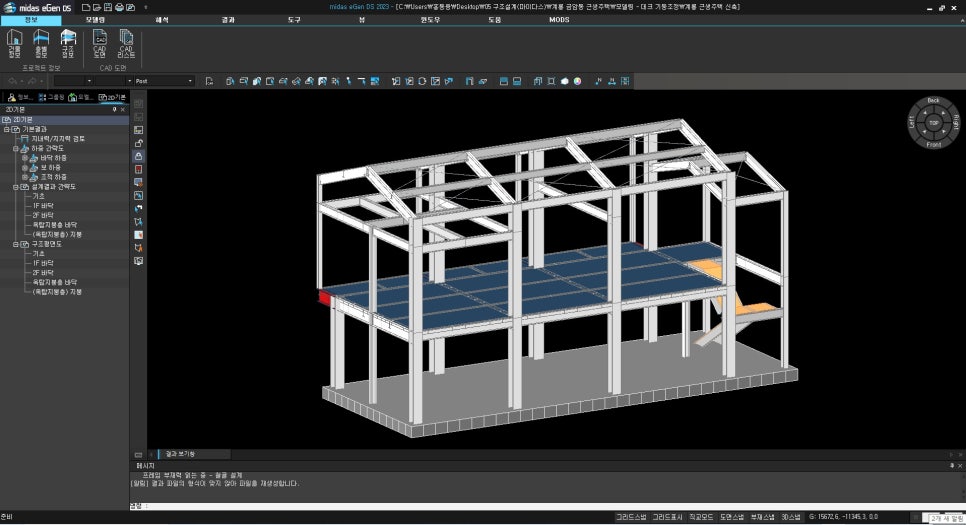
Task: Select the TOP view on navigation wheel
Action: (x=933, y=123)
